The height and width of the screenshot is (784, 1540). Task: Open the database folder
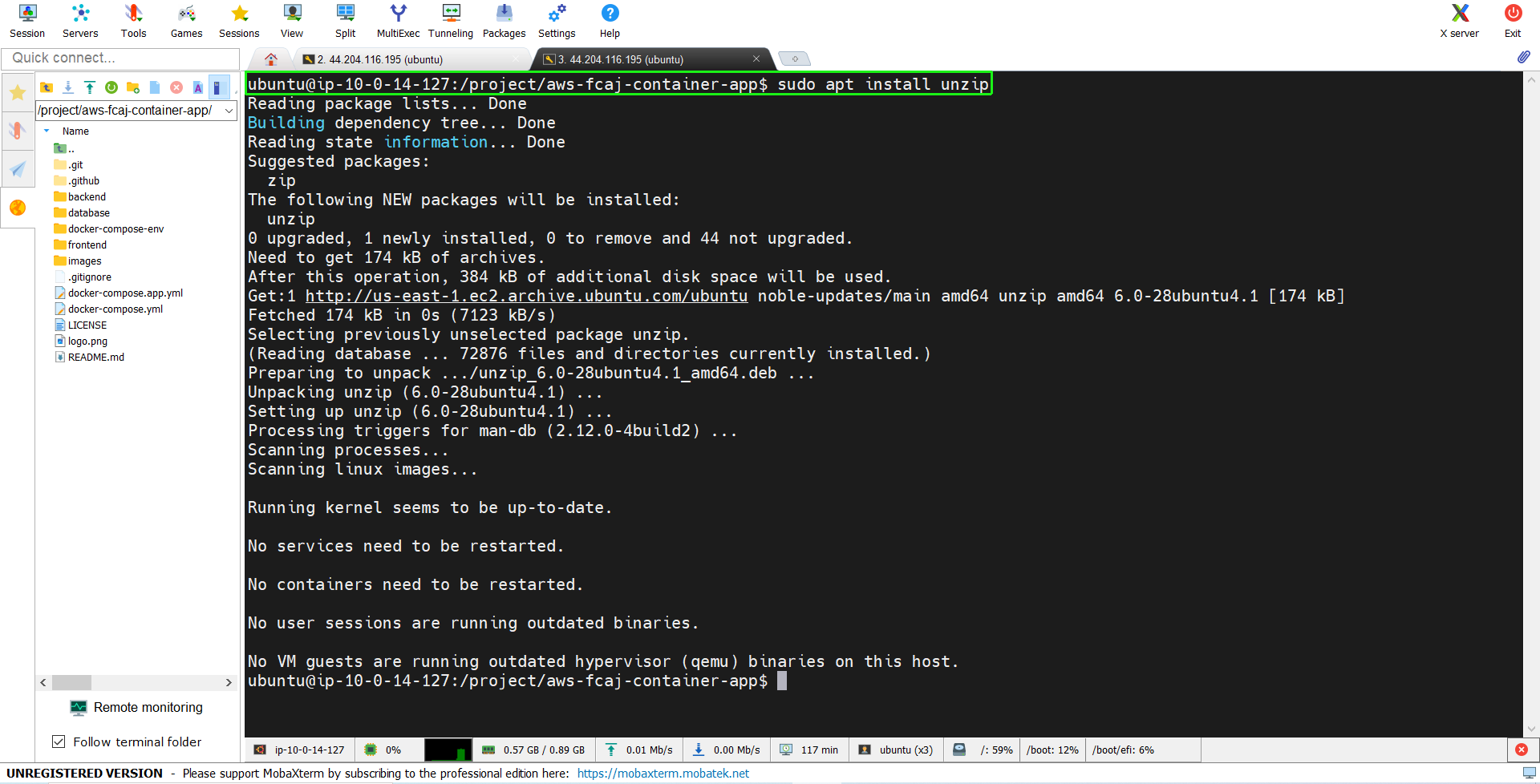[81, 212]
